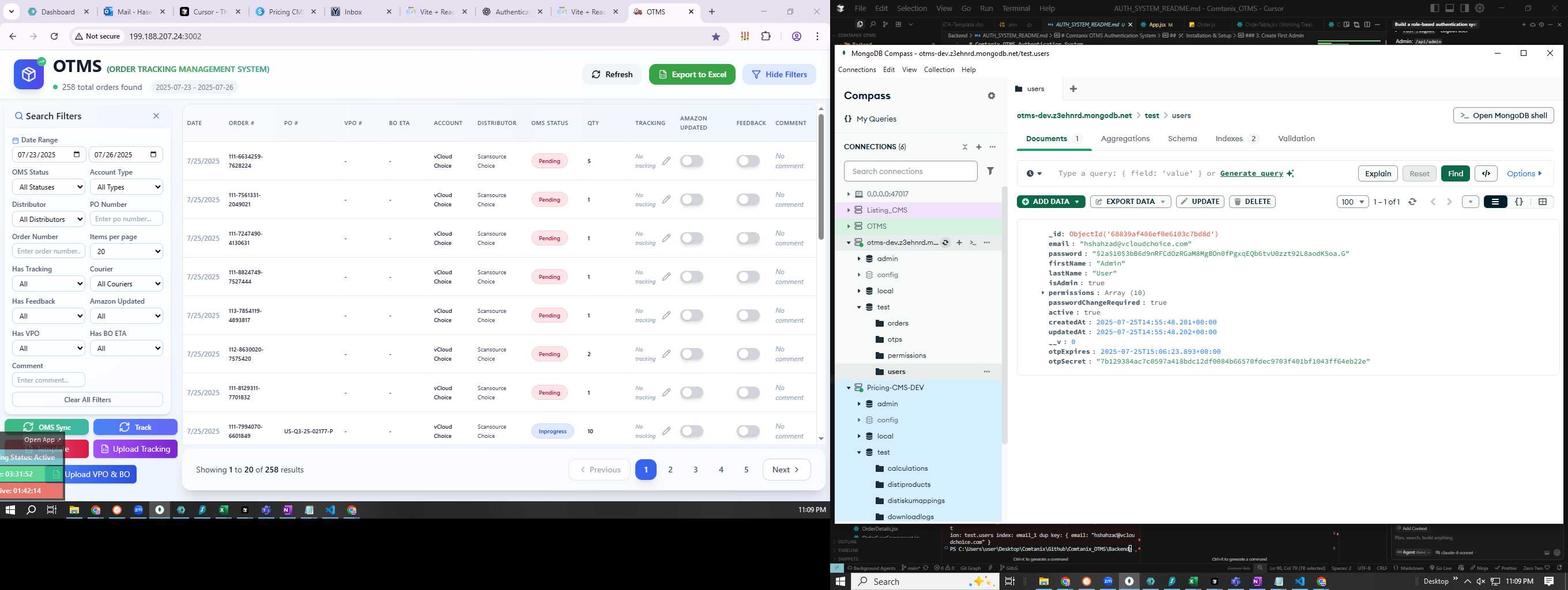Open the My Queries item in Compass
The width and height of the screenshot is (1568, 590).
tap(870, 119)
